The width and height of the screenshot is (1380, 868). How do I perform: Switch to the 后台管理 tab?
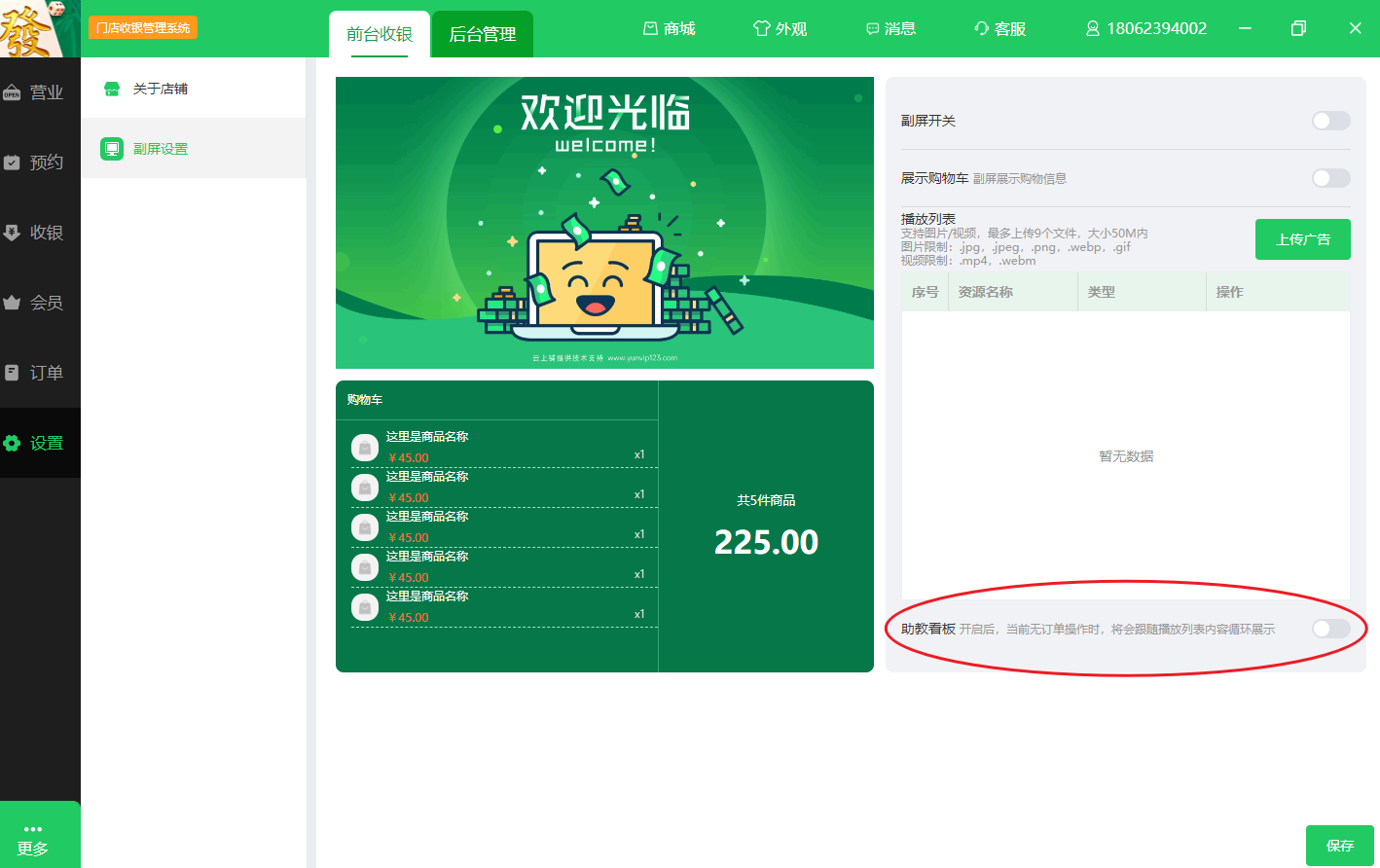click(482, 33)
